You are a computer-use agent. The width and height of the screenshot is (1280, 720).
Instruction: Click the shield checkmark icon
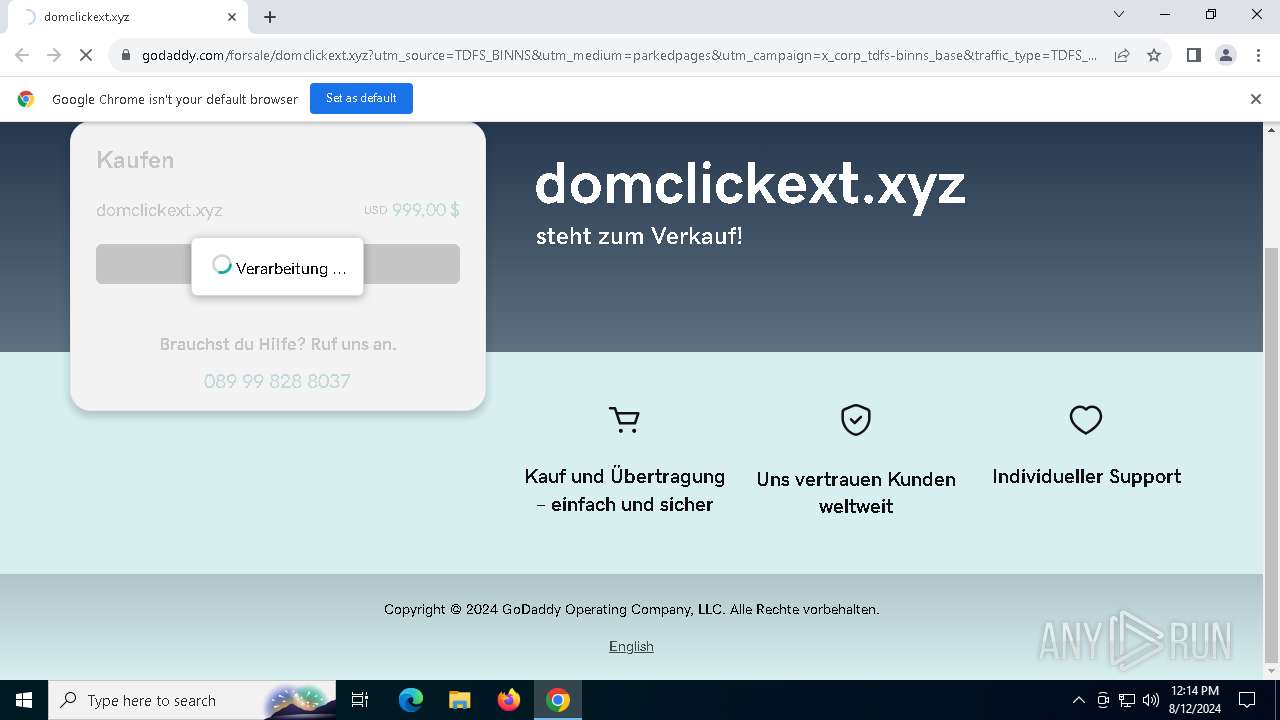click(856, 420)
